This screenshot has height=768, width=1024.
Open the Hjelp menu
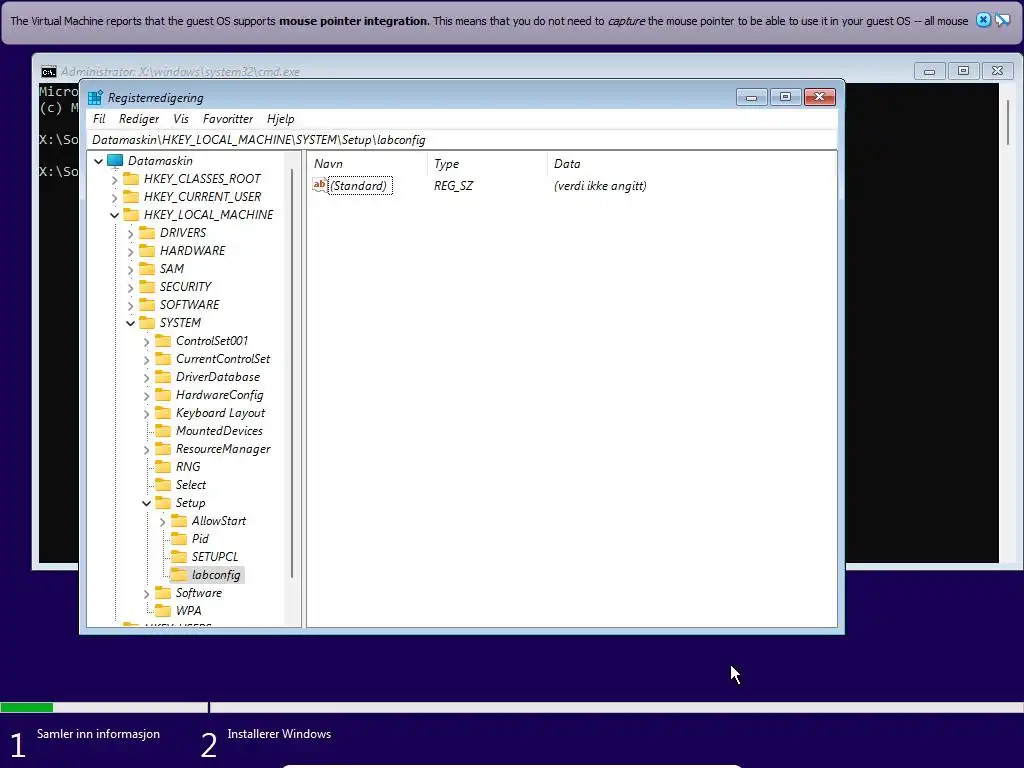(281, 119)
